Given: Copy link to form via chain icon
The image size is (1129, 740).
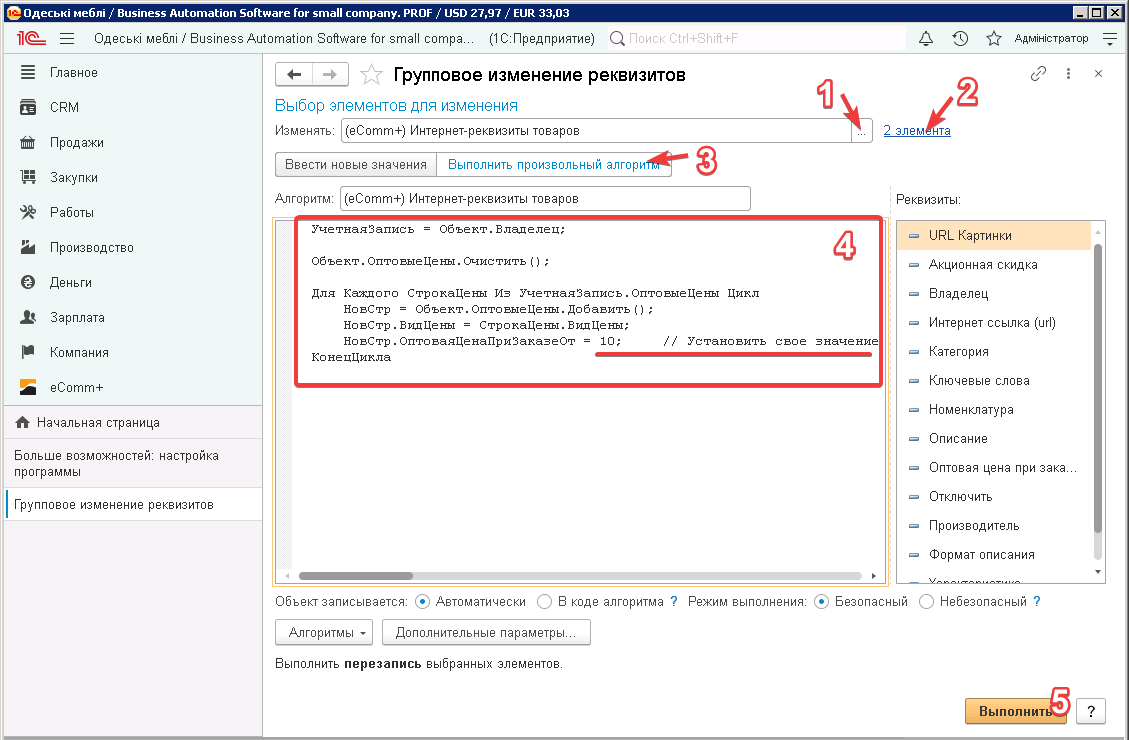Looking at the screenshot, I should (x=1039, y=74).
